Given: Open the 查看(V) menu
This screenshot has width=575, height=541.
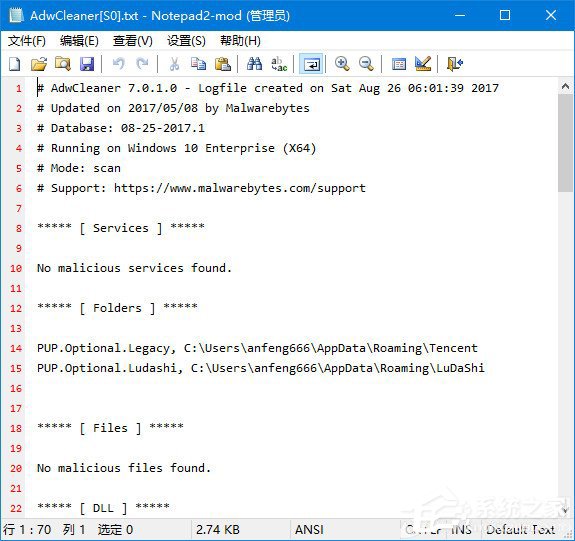Looking at the screenshot, I should [133, 41].
